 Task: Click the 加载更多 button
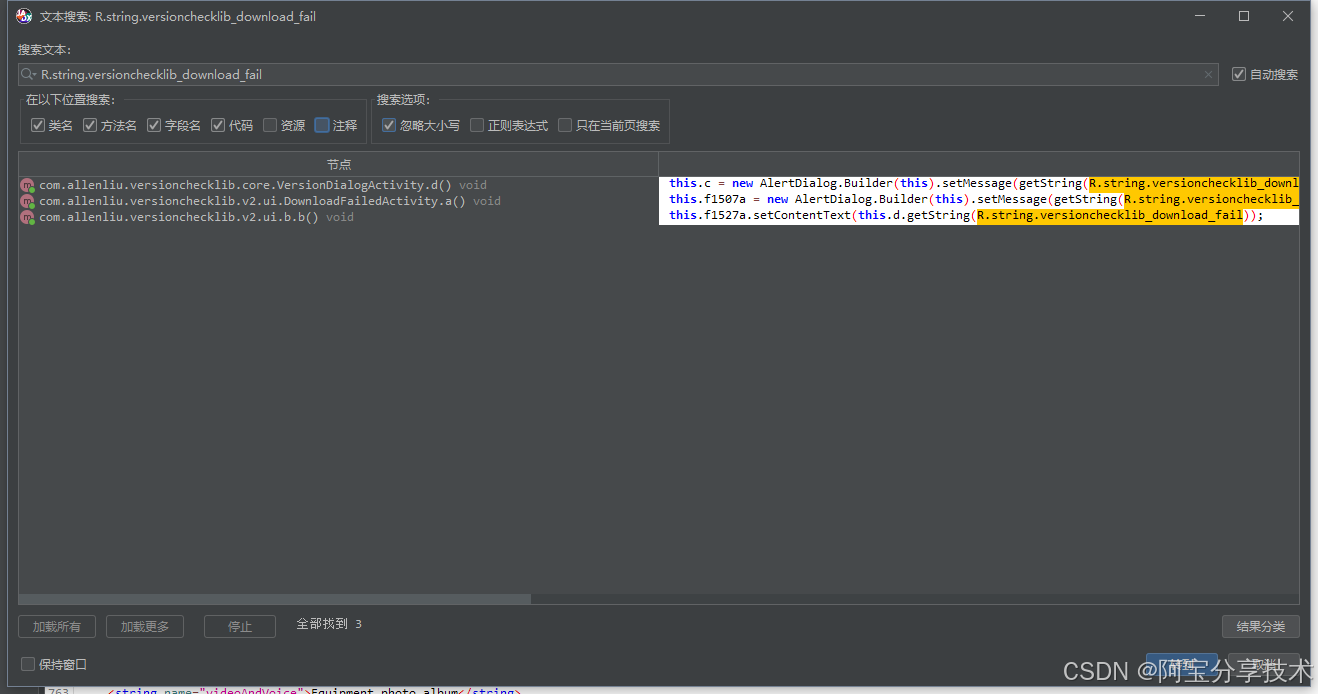(145, 626)
